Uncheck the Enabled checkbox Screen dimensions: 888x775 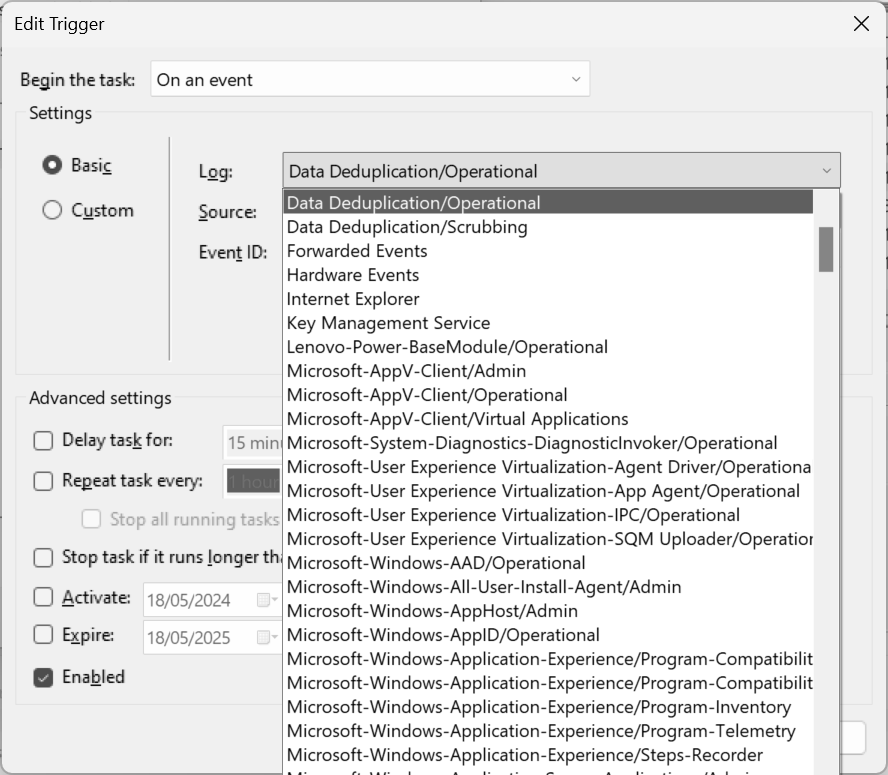click(43, 678)
